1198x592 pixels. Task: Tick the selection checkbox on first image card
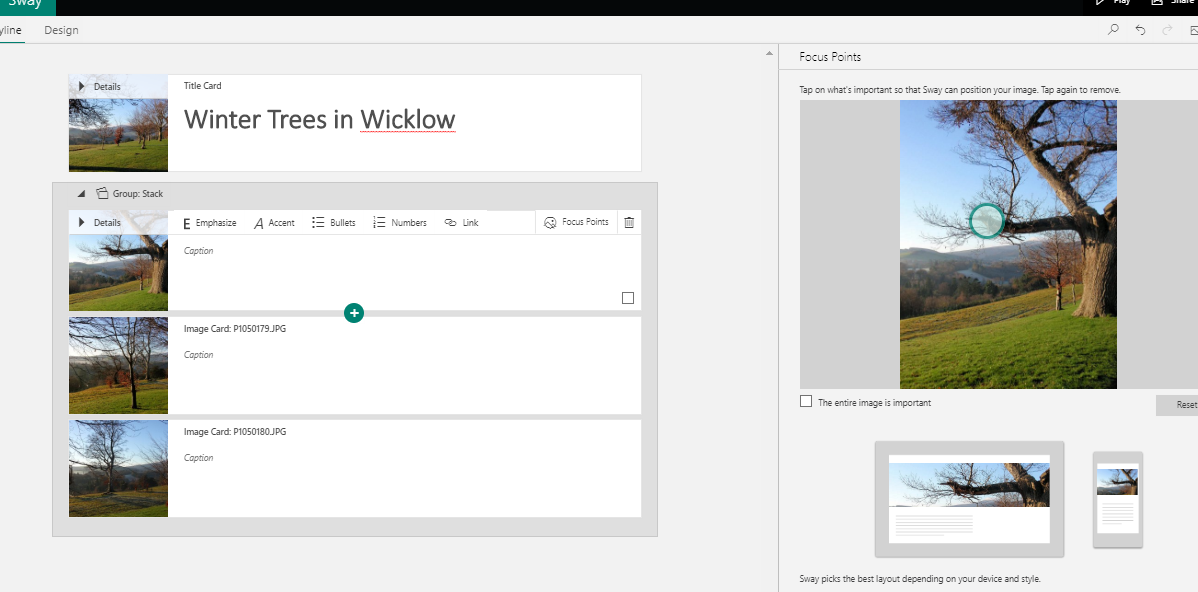(628, 298)
